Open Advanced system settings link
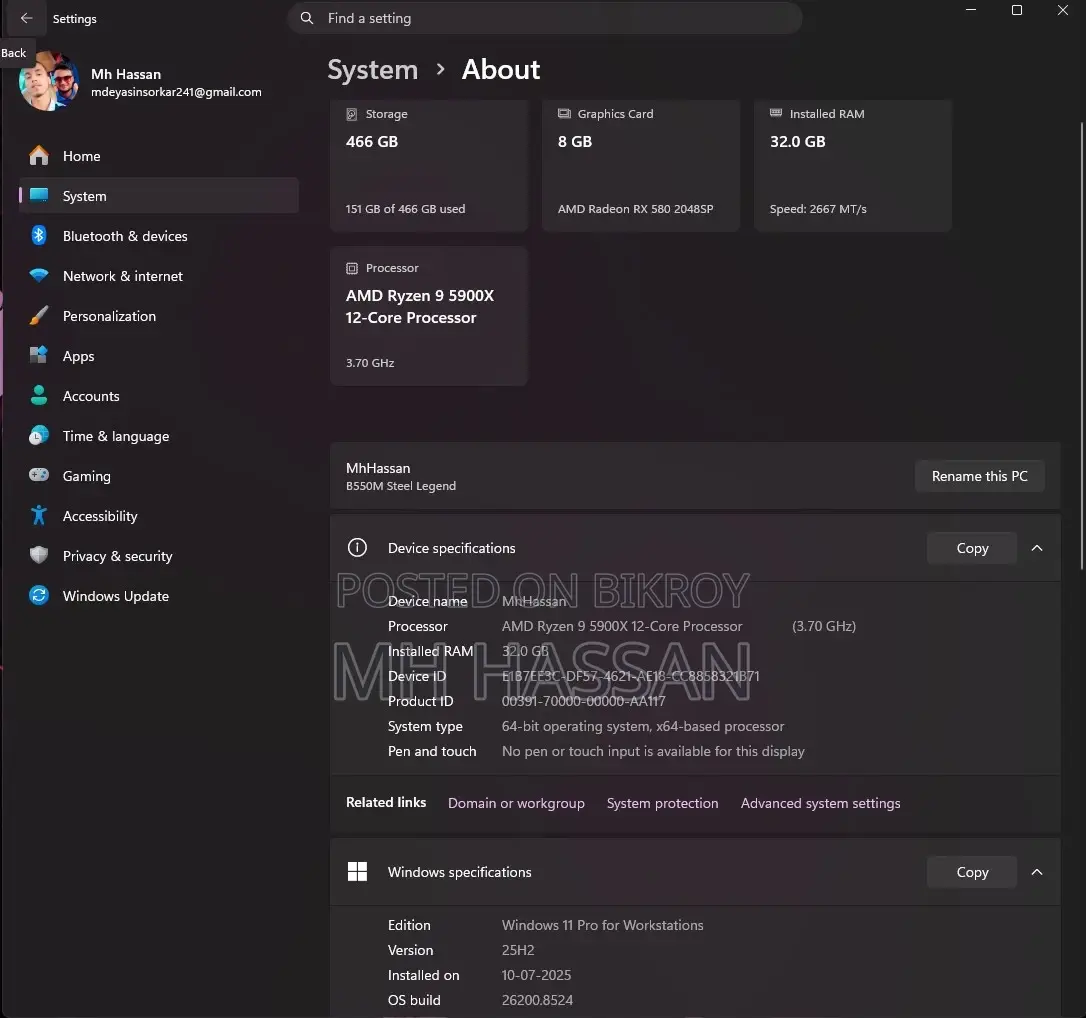This screenshot has height=1018, width=1086. 820,803
